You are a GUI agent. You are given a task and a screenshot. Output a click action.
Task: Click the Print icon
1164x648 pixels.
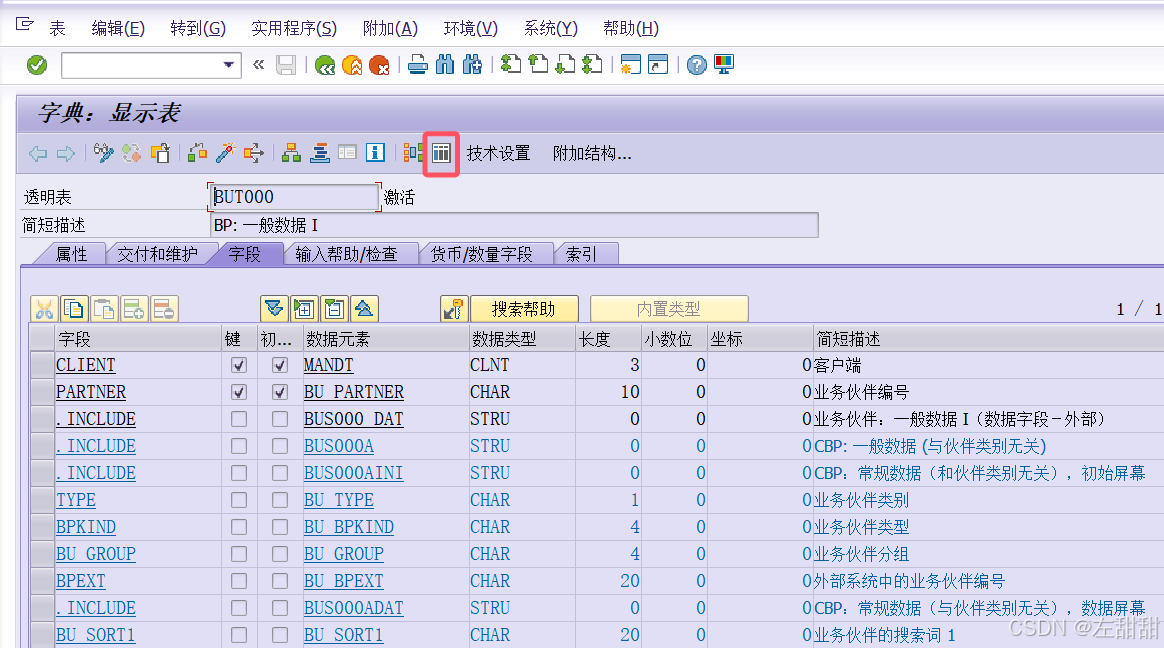(418, 65)
